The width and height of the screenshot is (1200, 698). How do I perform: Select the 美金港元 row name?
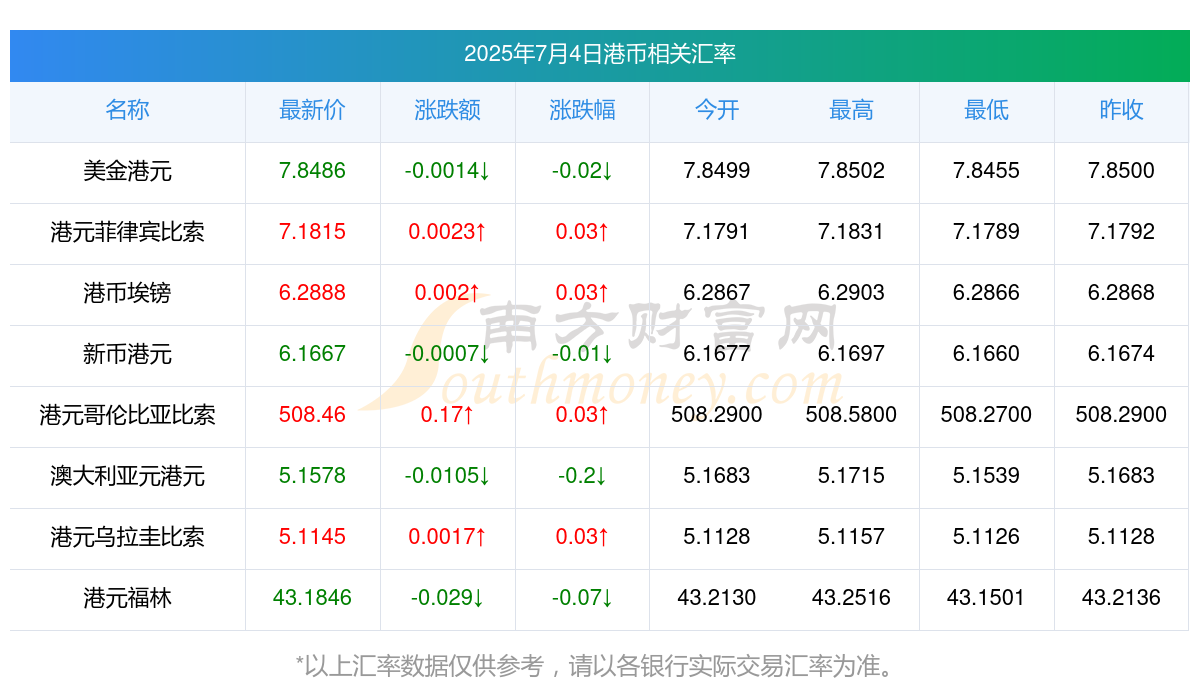click(x=127, y=171)
